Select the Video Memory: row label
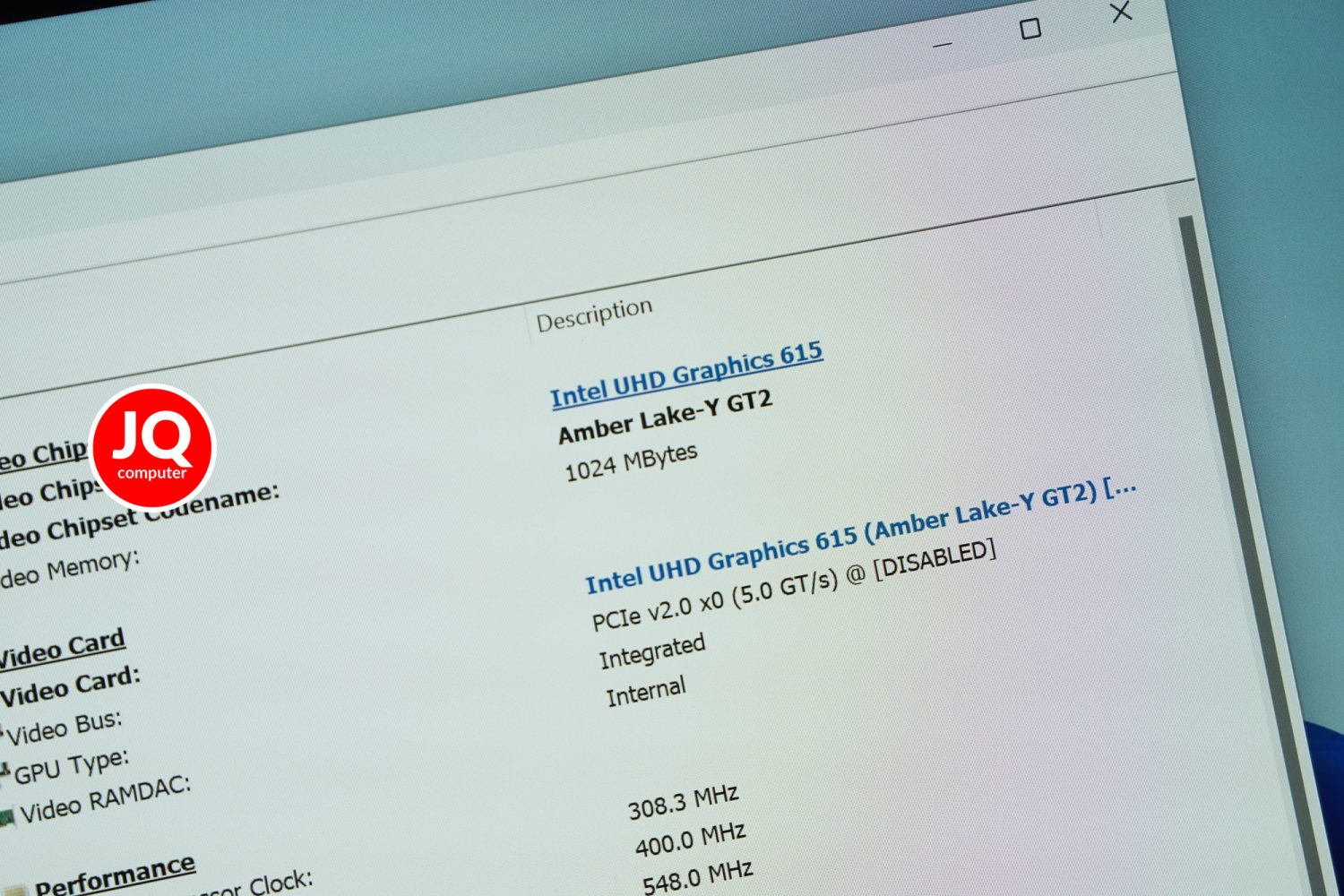1344x896 pixels. click(x=70, y=570)
